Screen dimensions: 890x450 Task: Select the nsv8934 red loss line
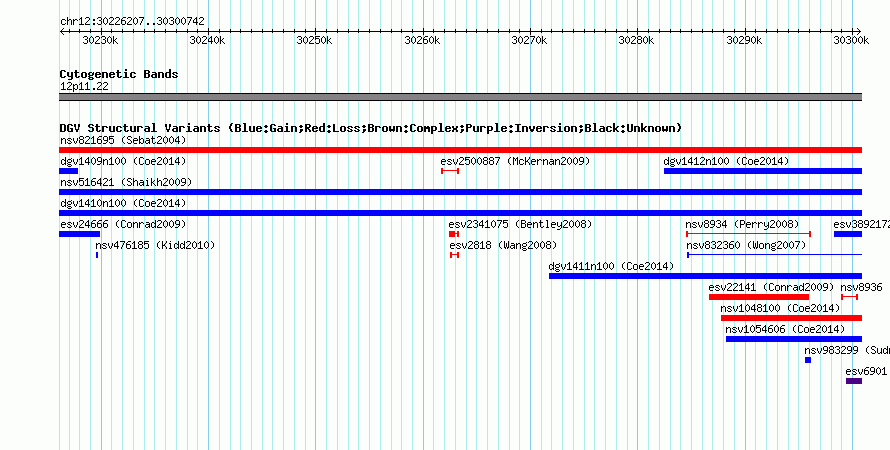[748, 234]
